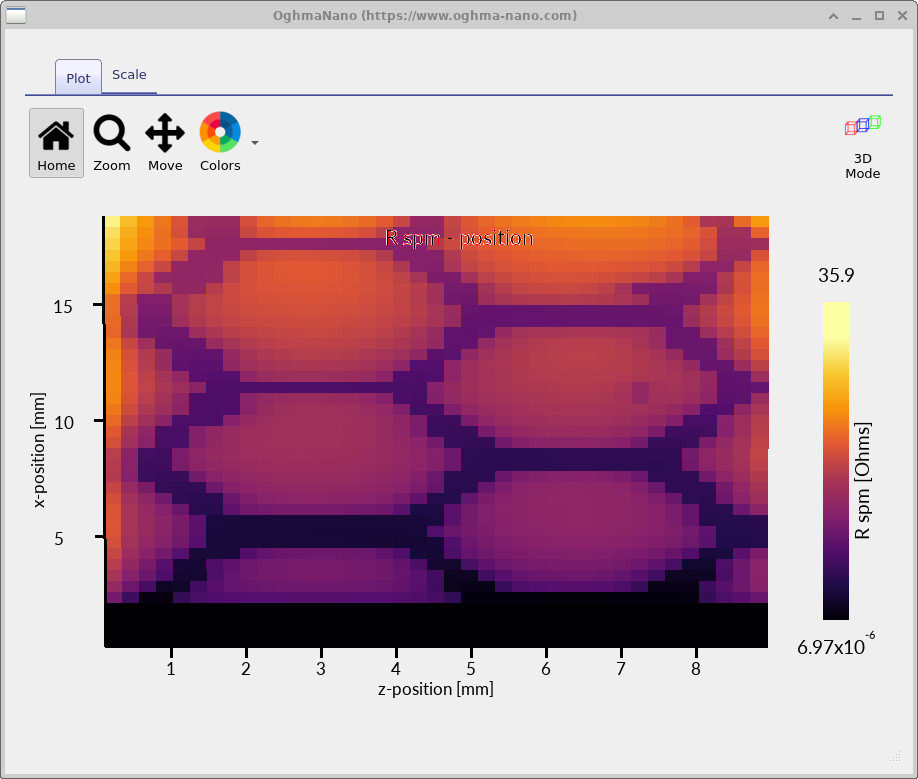
Task: Toggle Home as the active tool
Action: coord(56,141)
